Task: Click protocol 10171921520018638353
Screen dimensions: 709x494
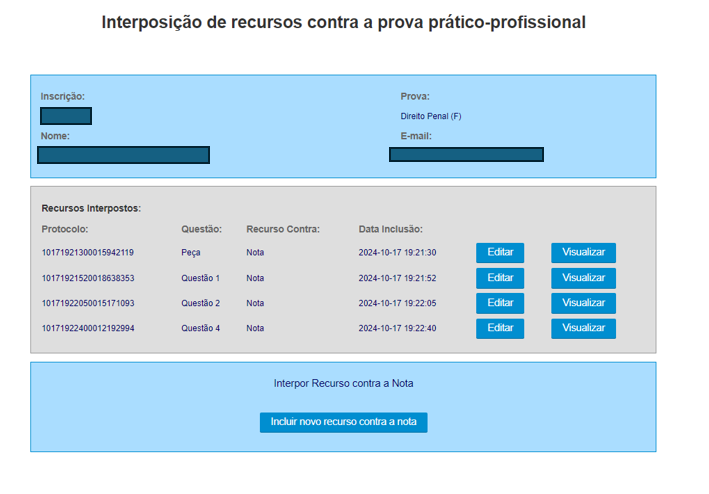Action: point(87,278)
